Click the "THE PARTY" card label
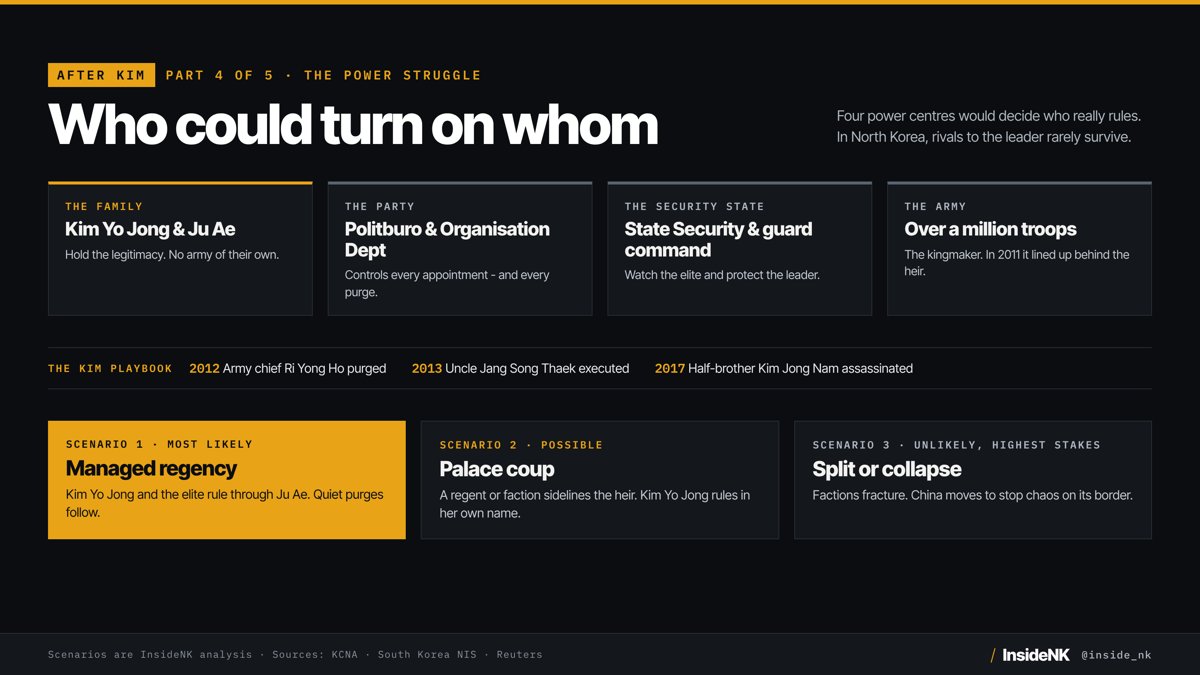The image size is (1200, 675). [380, 206]
